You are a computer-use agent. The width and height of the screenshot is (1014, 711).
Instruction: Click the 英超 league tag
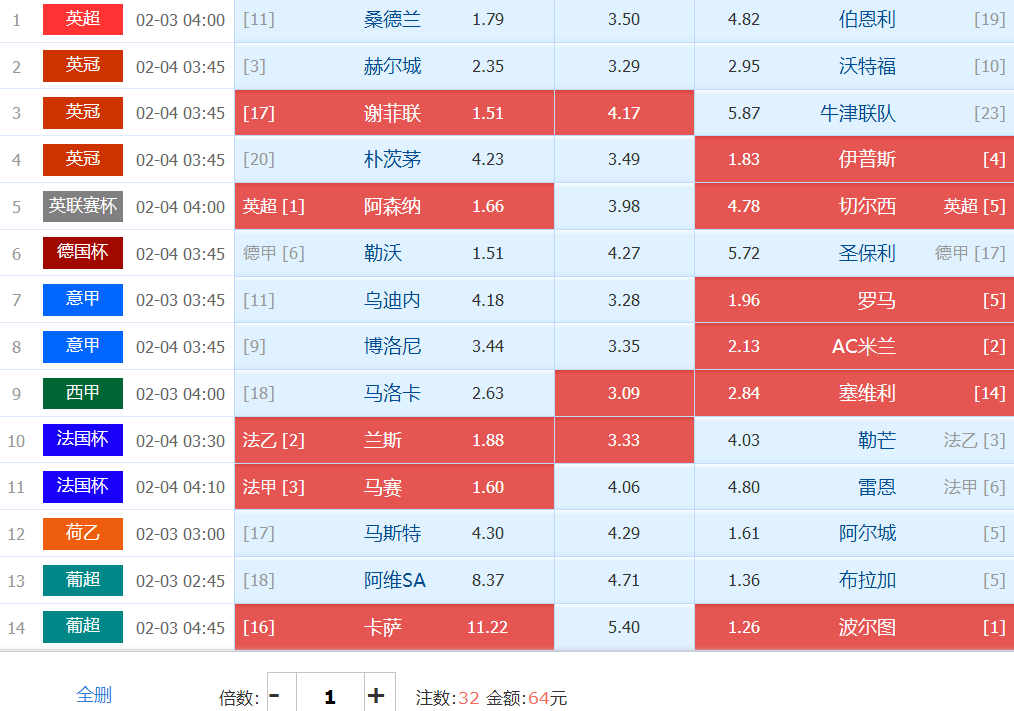click(x=83, y=19)
